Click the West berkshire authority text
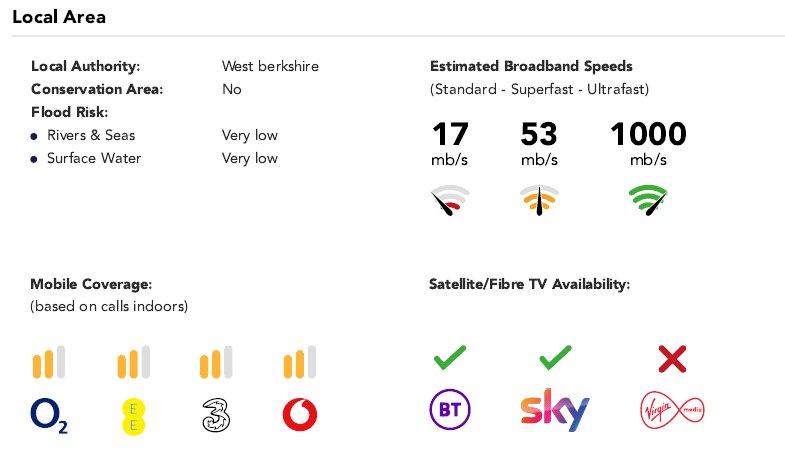This screenshot has height=455, width=785. pos(270,66)
